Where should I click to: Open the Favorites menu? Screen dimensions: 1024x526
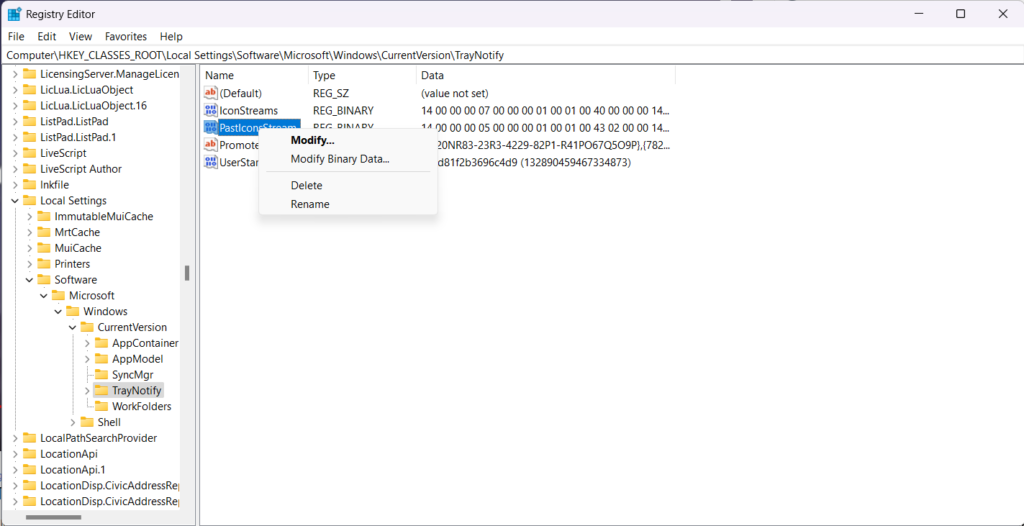(125, 36)
